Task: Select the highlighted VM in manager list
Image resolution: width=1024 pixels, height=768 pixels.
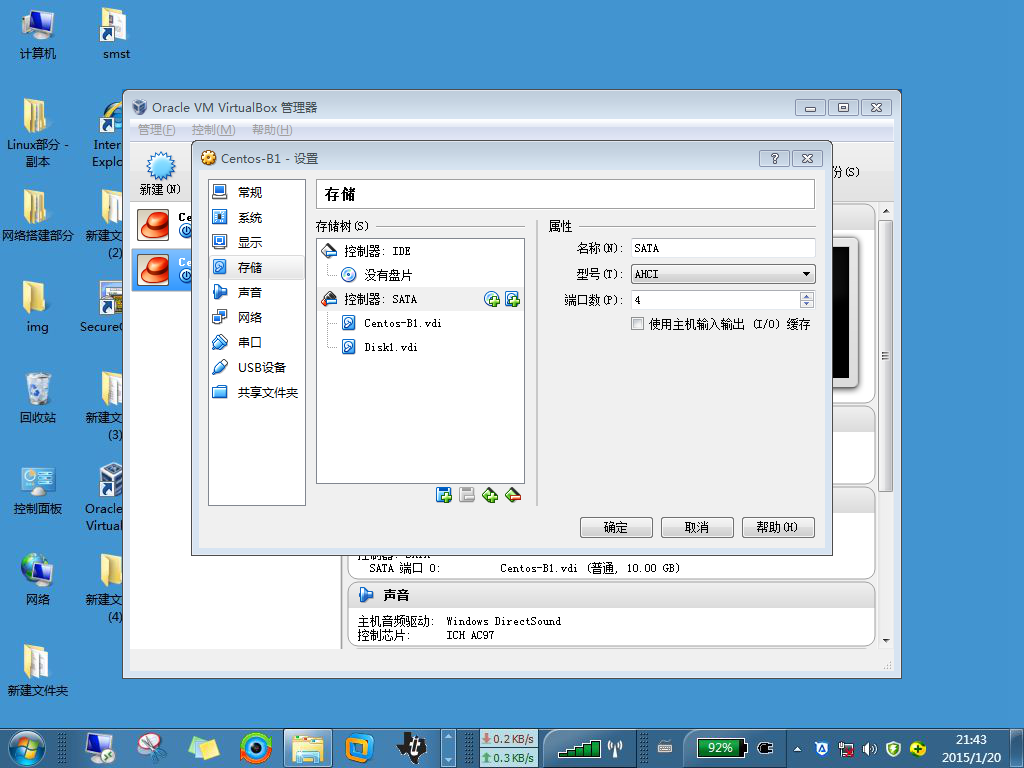Action: coord(161,270)
